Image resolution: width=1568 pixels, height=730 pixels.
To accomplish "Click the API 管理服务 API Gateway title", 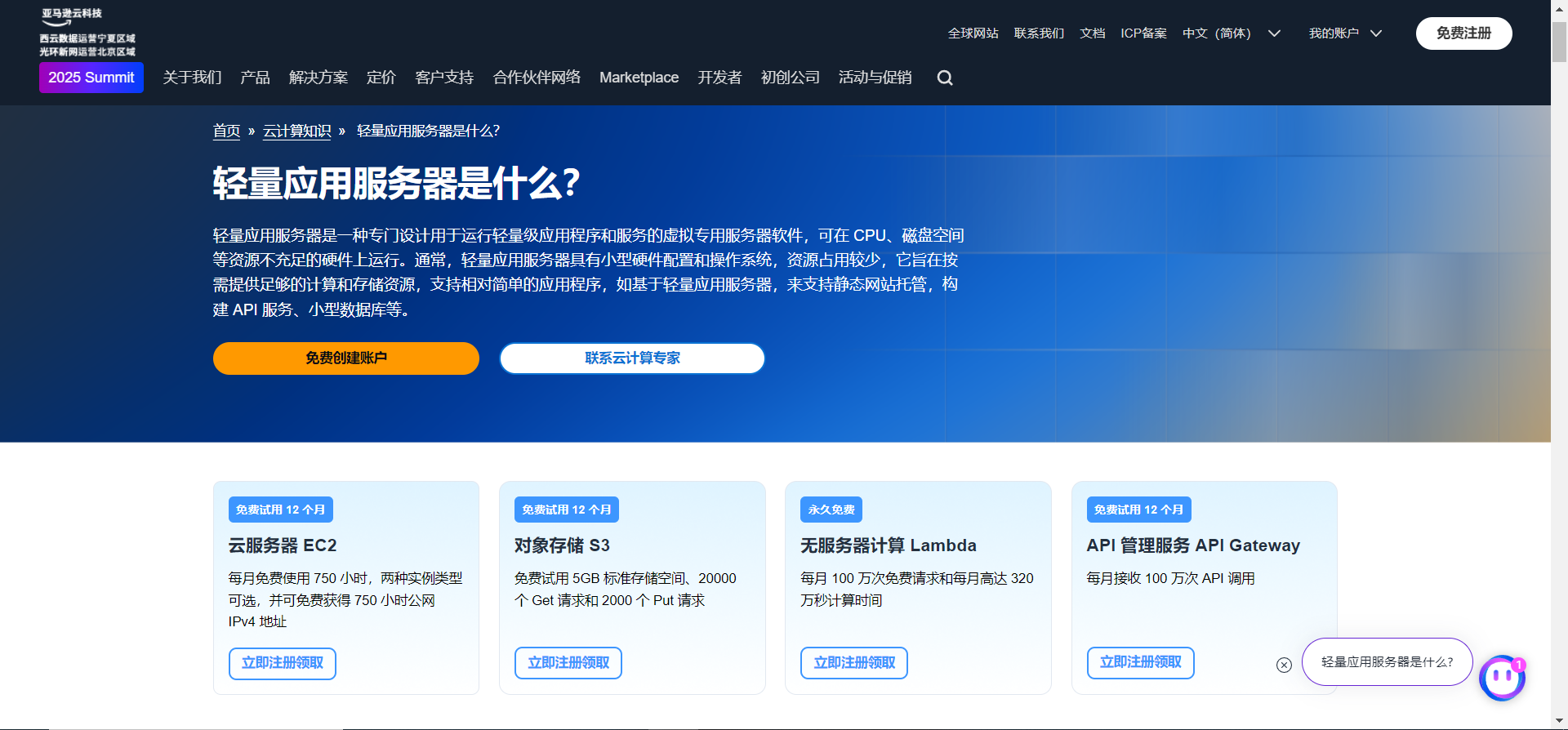I will coord(1193,545).
